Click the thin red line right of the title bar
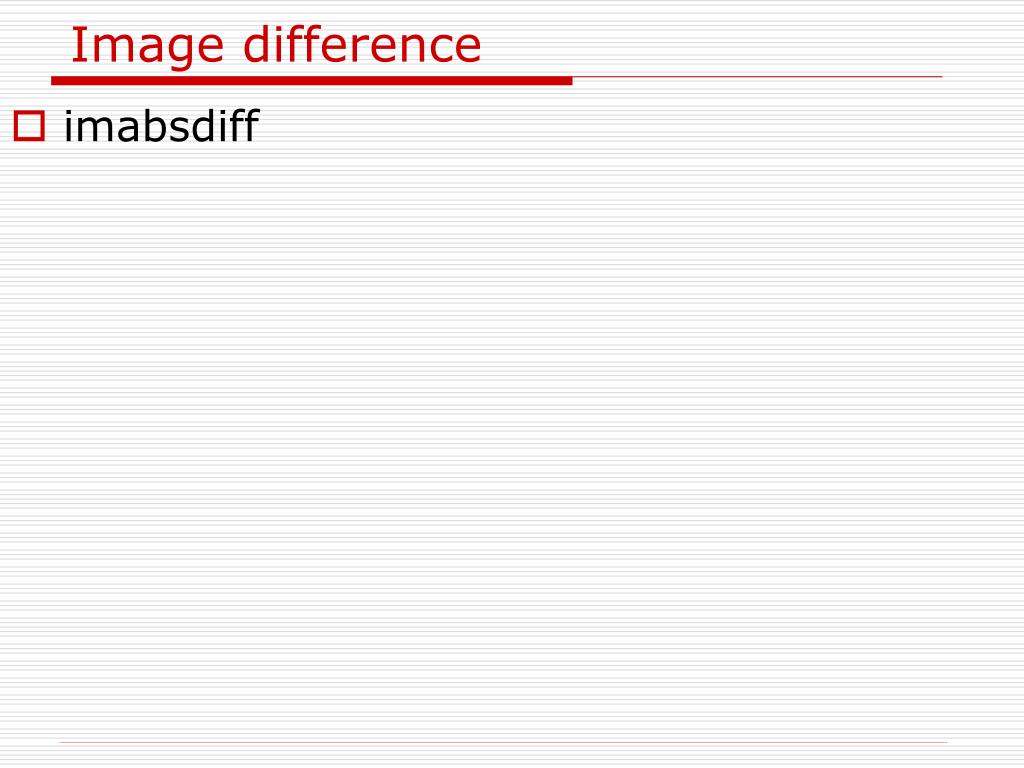The width and height of the screenshot is (1024, 768). 758,77
